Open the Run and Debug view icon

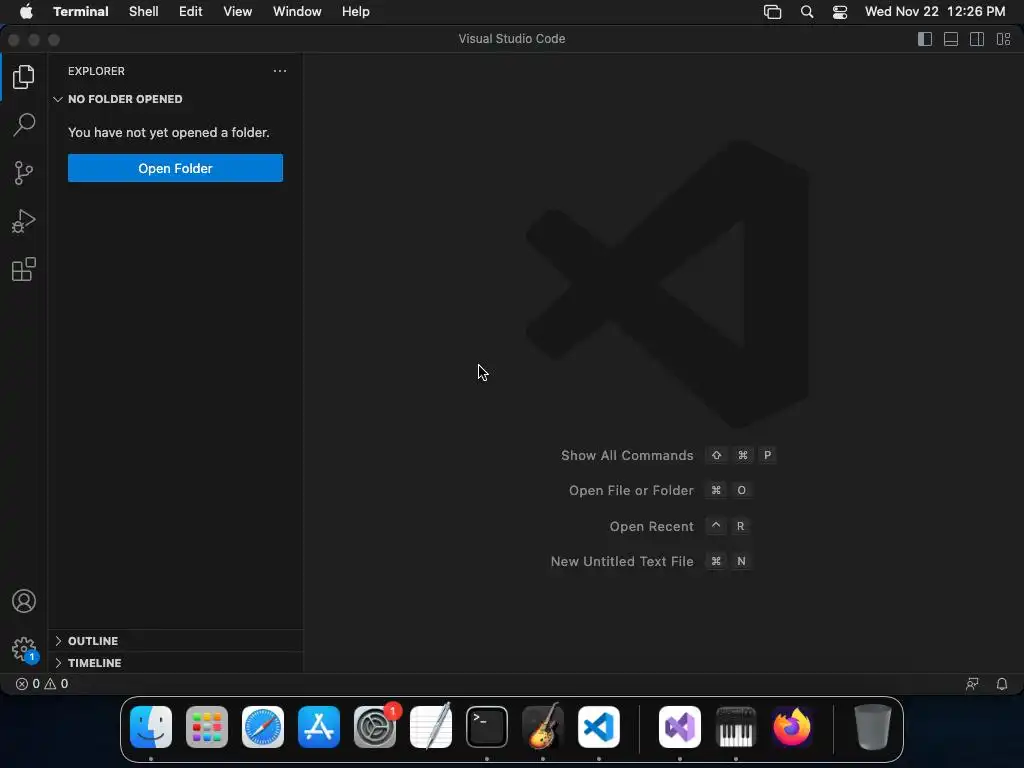point(24,221)
